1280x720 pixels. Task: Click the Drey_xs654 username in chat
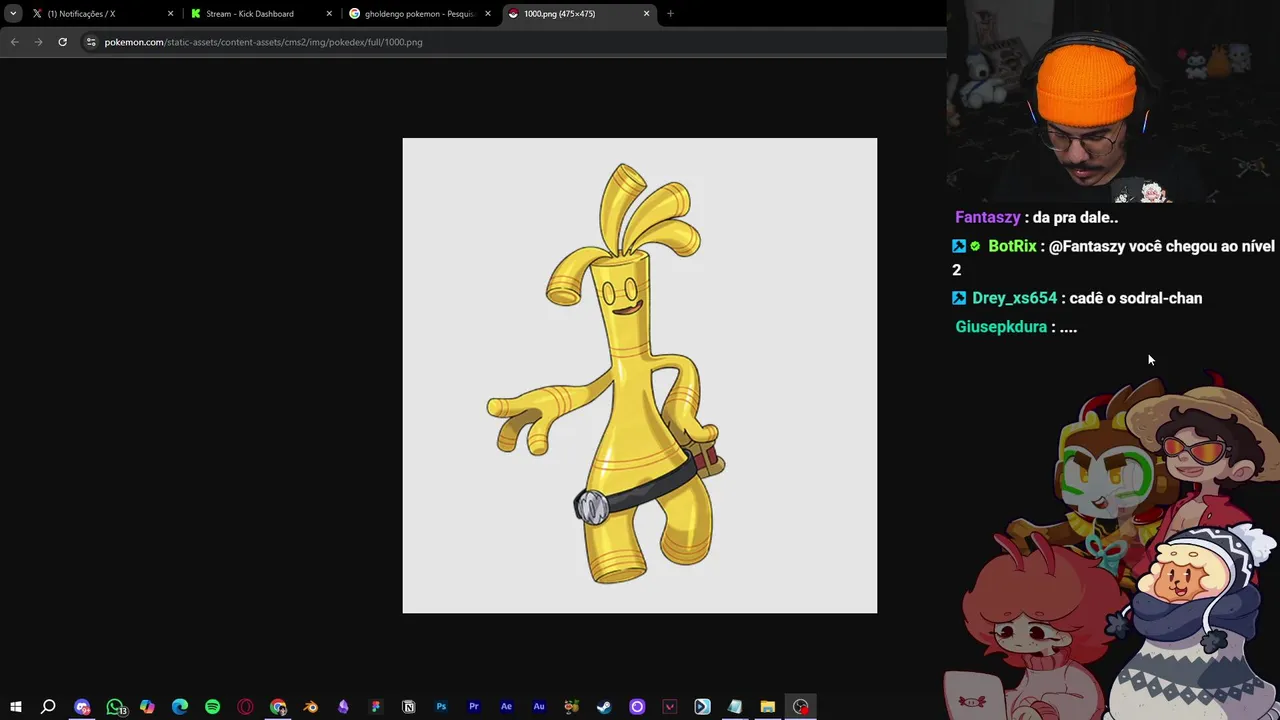click(1014, 298)
